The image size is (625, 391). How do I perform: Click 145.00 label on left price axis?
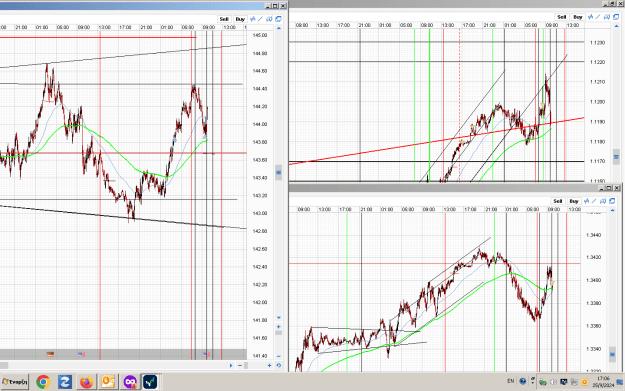tap(260, 35)
